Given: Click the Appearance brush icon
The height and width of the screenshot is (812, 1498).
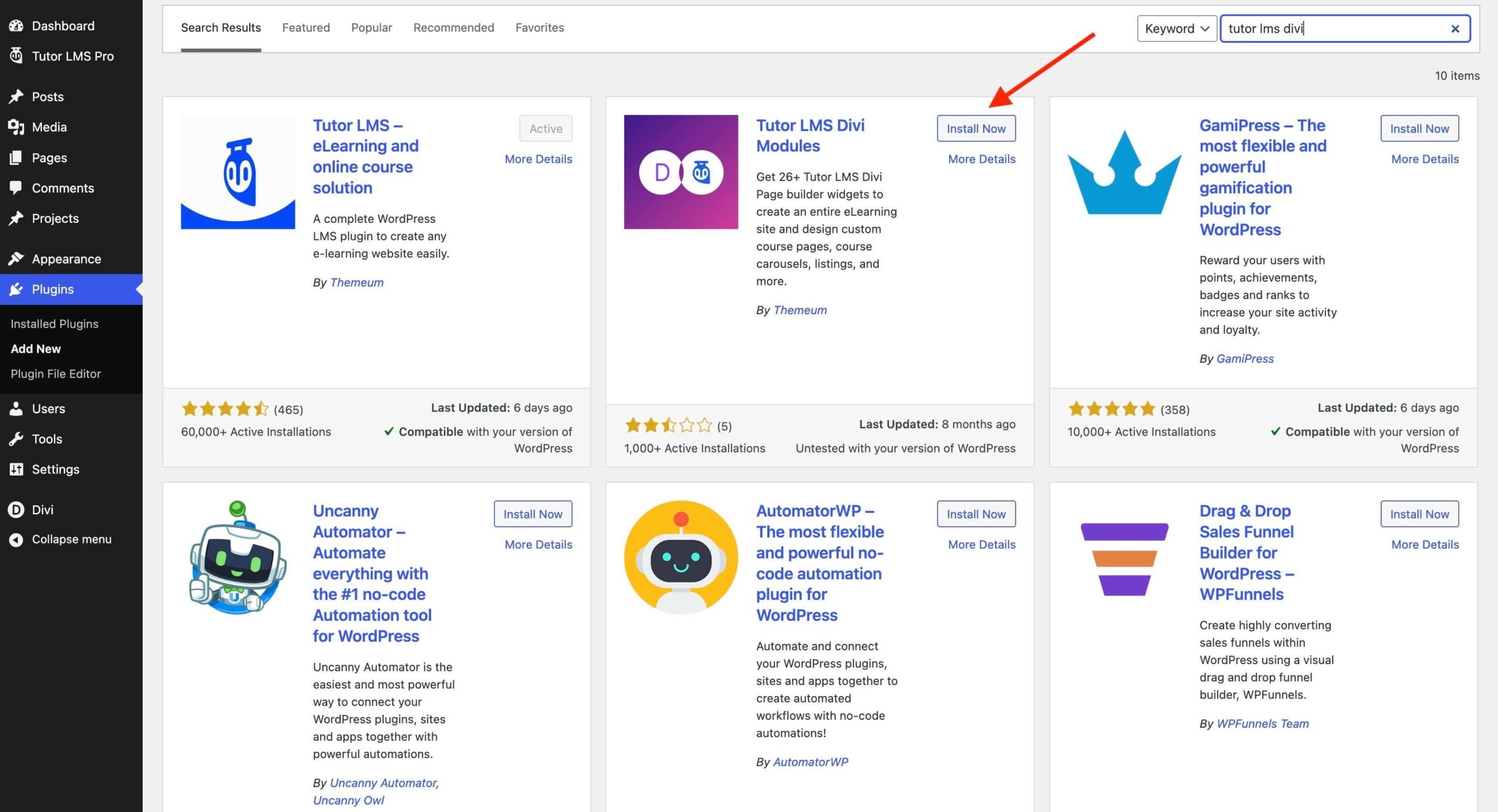Looking at the screenshot, I should (x=16, y=259).
